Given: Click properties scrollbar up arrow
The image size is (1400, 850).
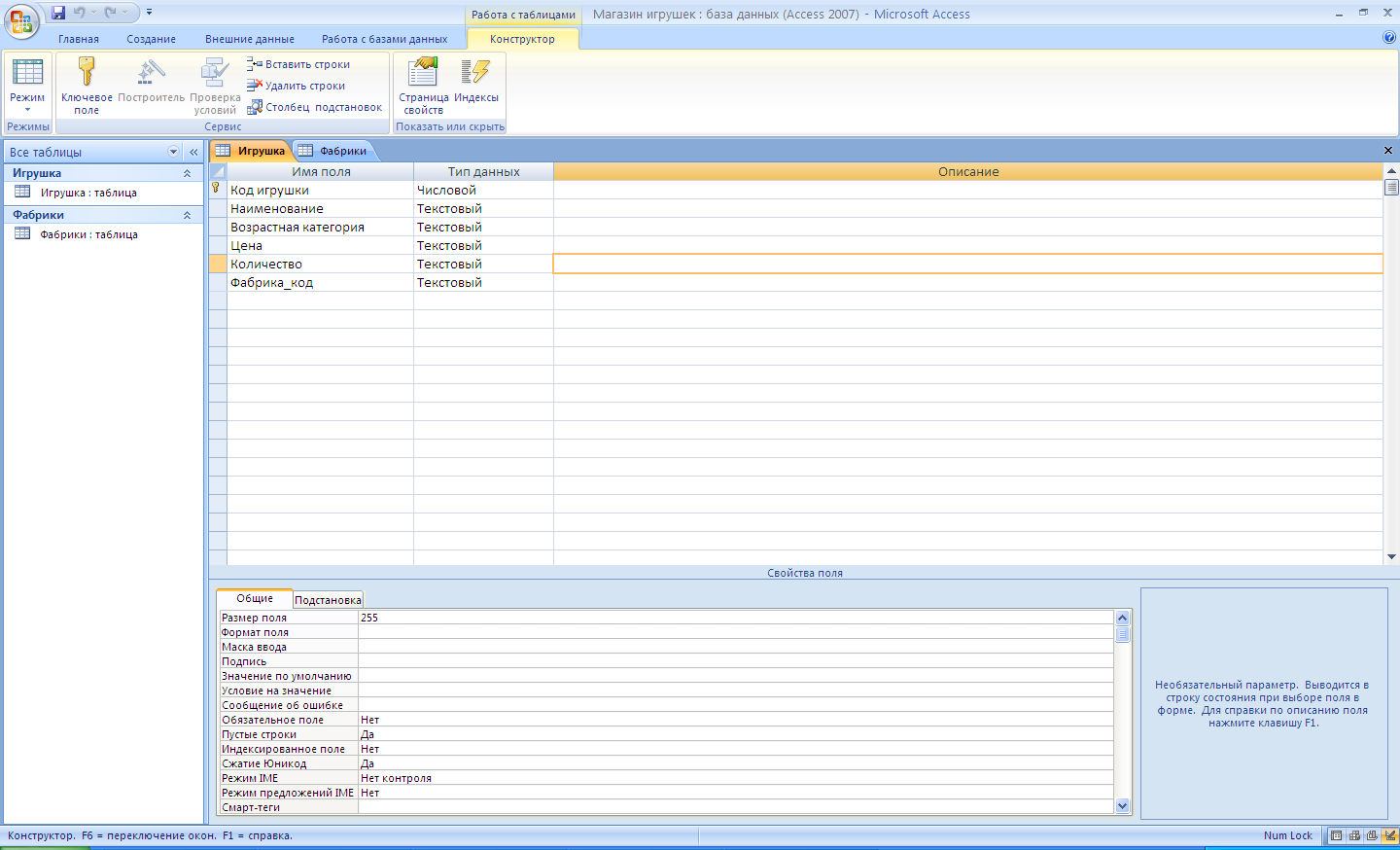Looking at the screenshot, I should click(x=1123, y=618).
